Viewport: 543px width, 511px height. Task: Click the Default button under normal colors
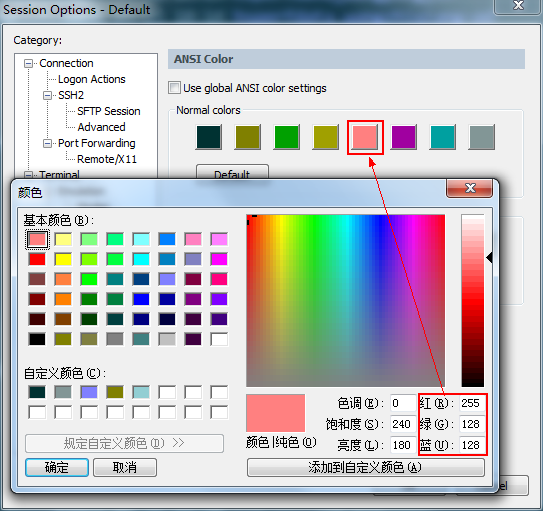coord(232,172)
